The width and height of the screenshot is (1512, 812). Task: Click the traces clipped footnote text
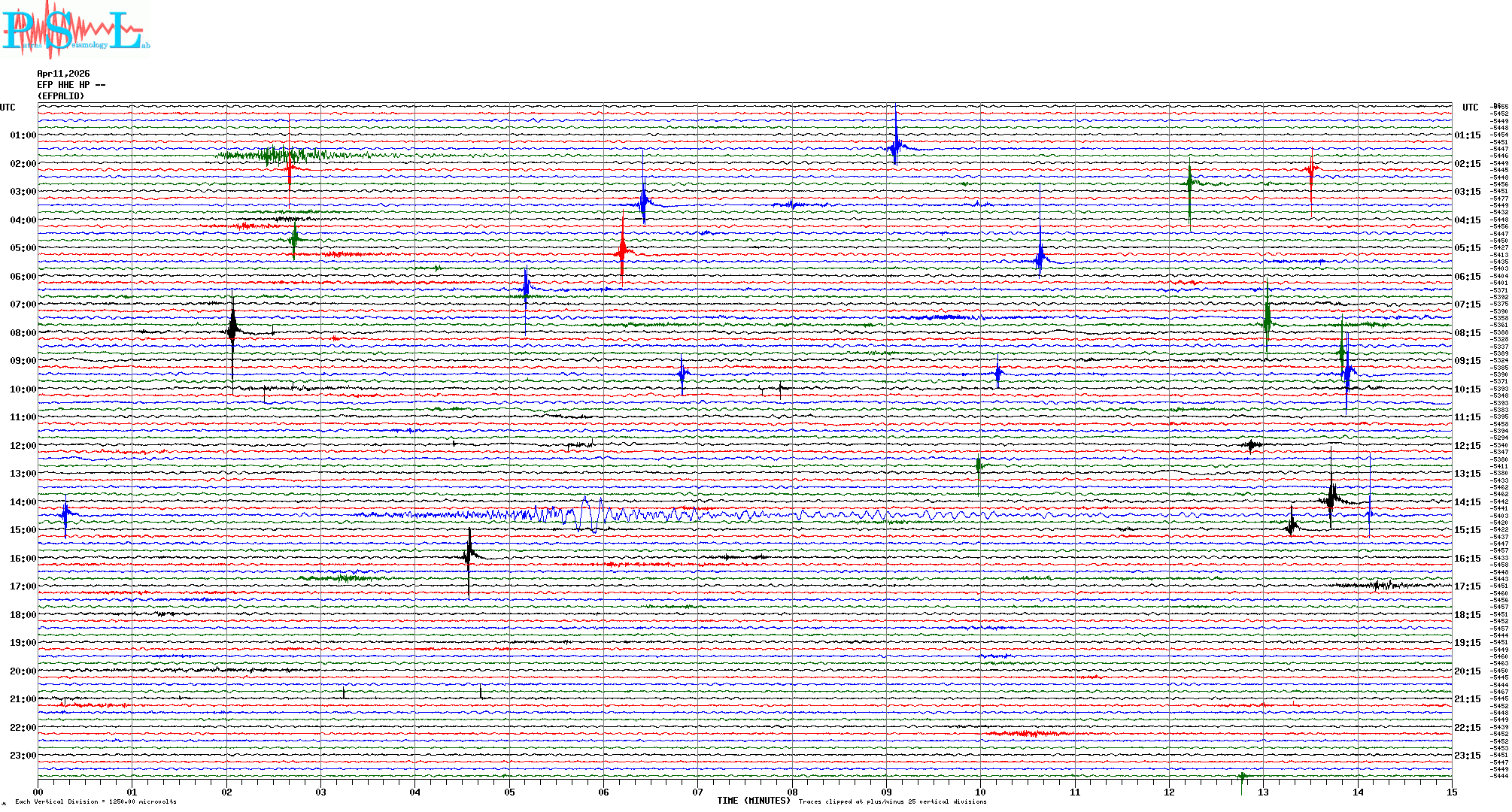point(892,801)
